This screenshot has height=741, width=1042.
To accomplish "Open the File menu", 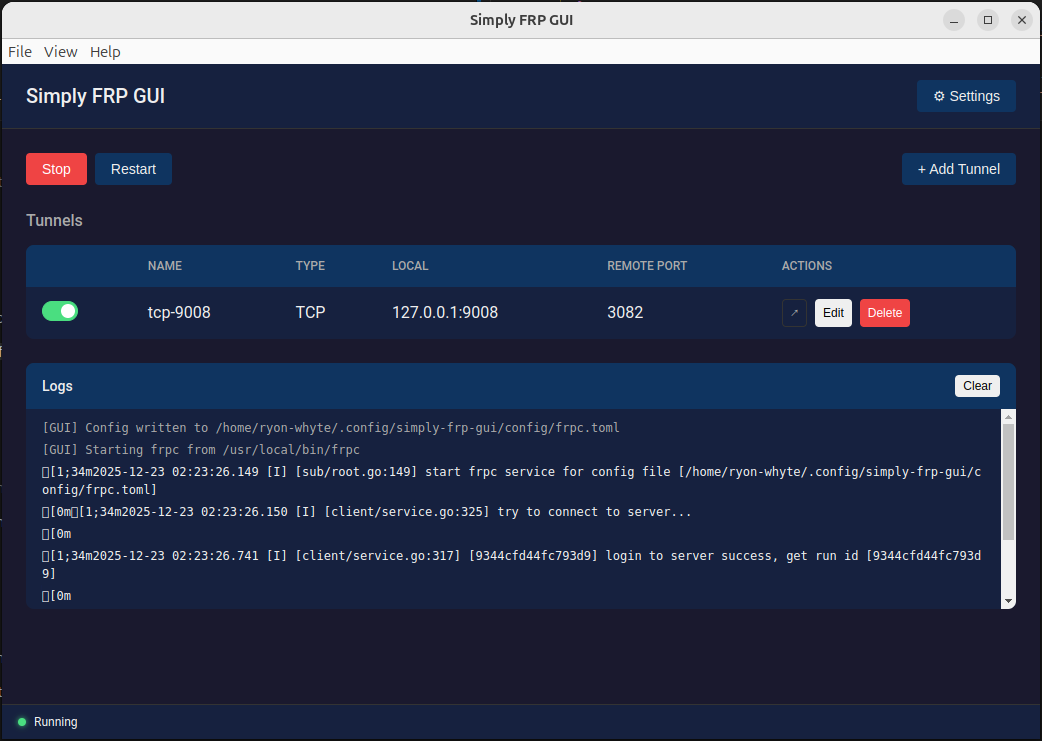I will (19, 51).
